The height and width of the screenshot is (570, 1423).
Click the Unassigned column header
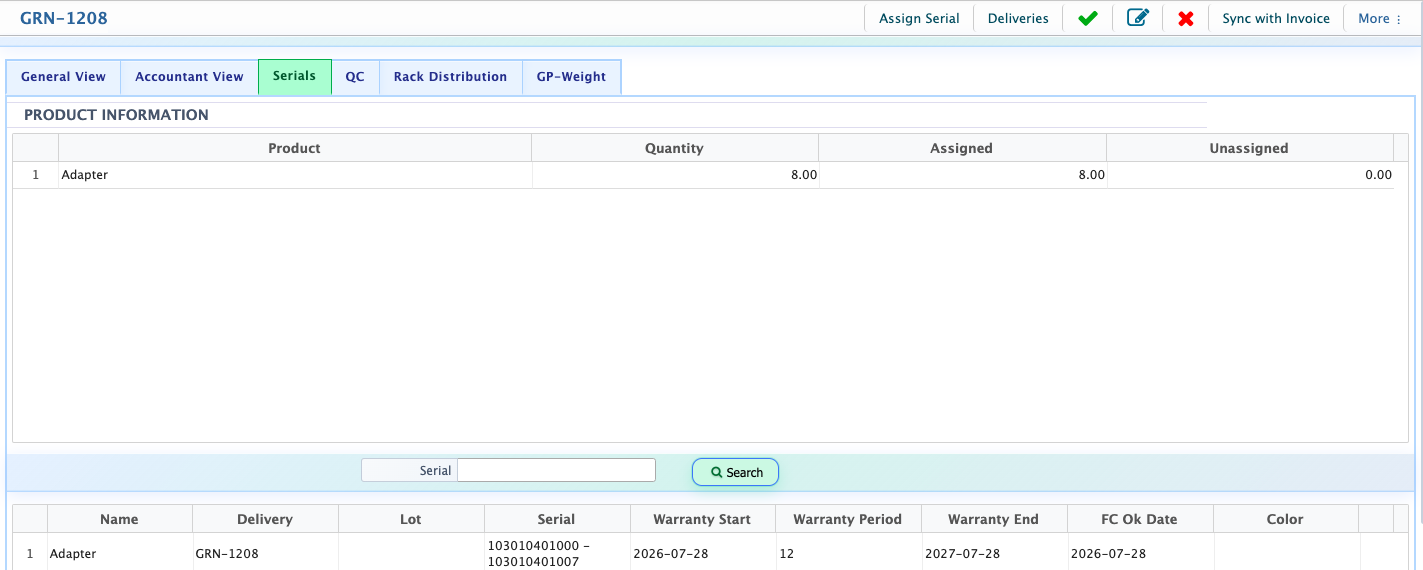tap(1249, 148)
